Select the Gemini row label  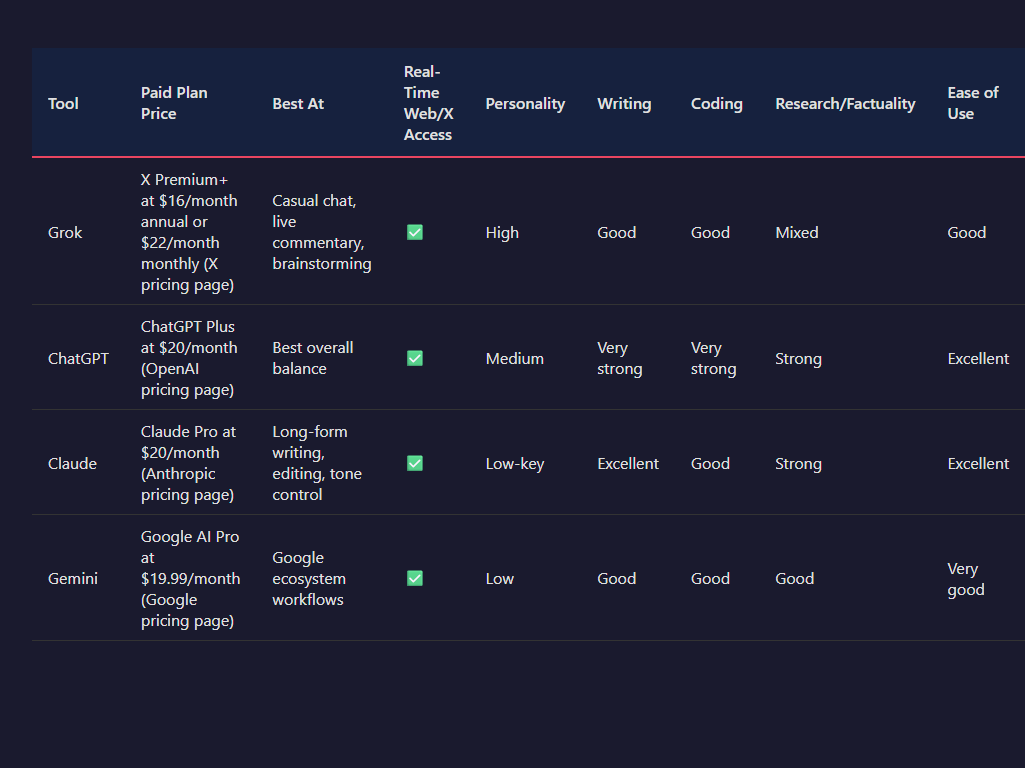72,578
